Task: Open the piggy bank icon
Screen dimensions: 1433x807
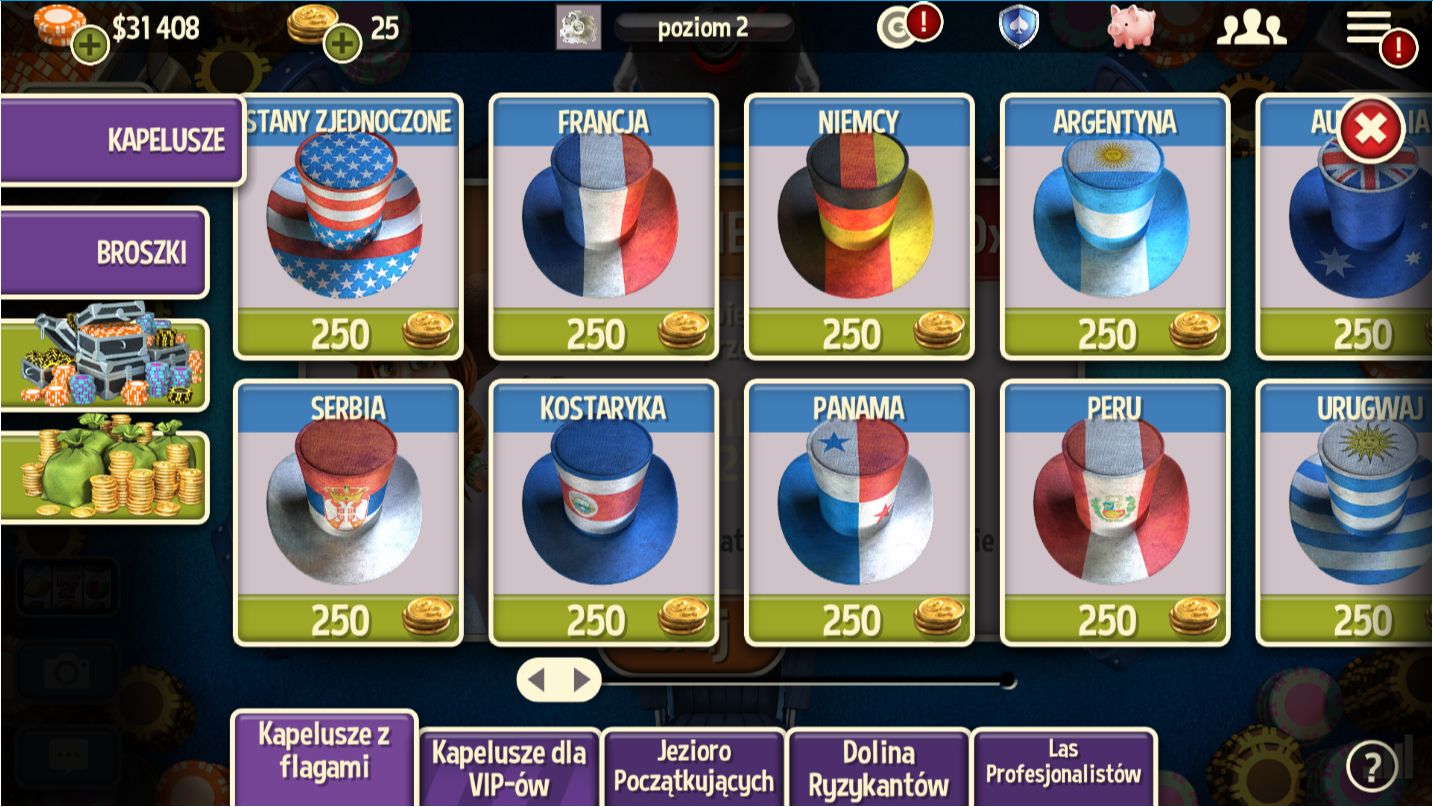Action: (1131, 26)
